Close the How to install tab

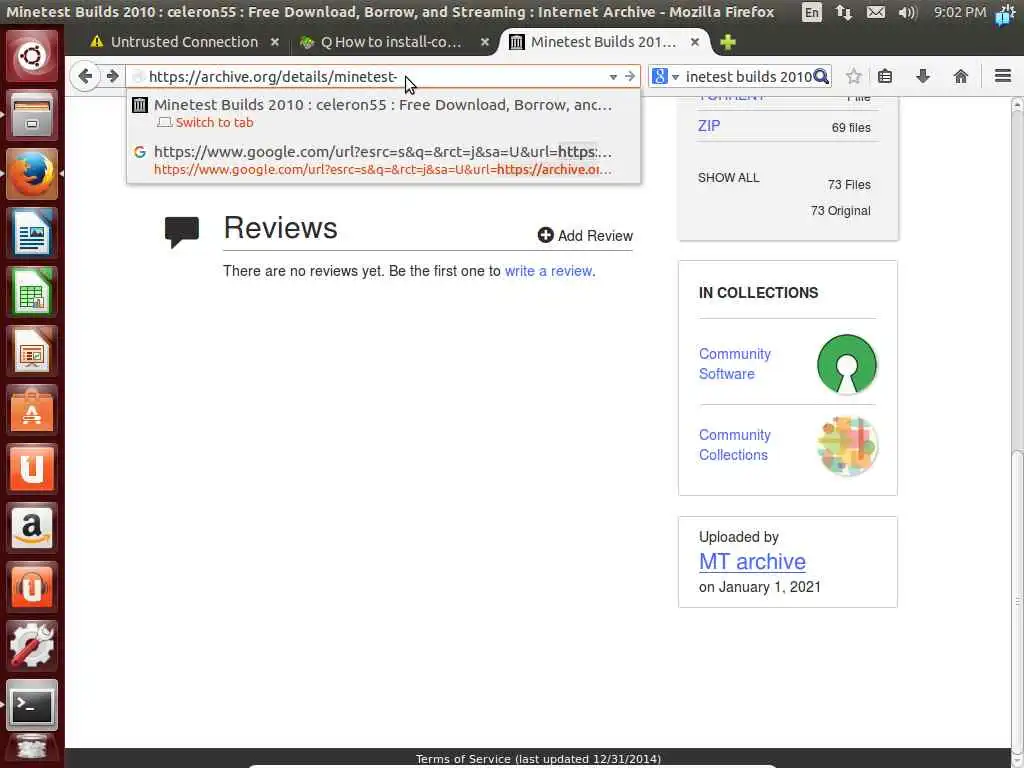(x=485, y=42)
